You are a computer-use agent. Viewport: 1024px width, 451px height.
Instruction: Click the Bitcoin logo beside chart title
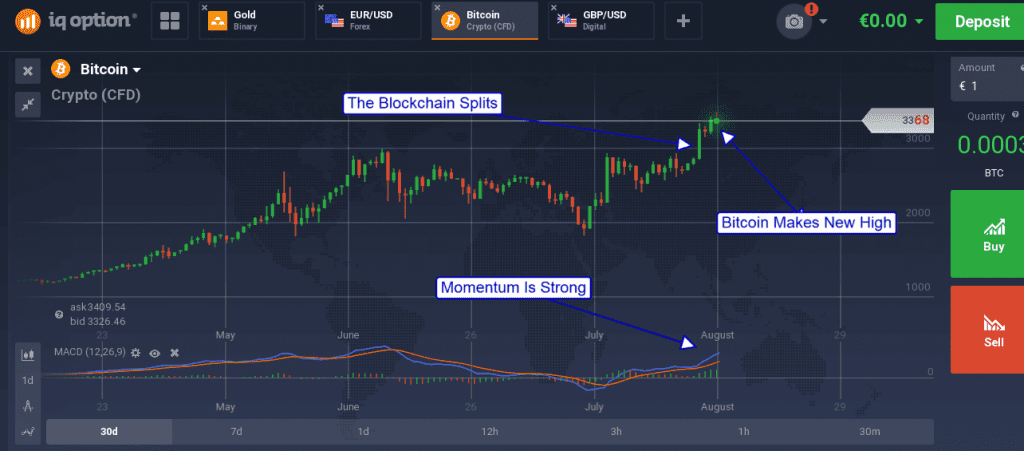61,69
